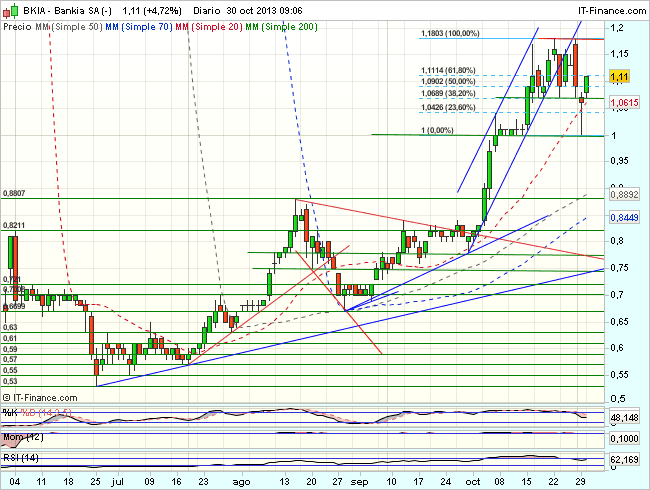The image size is (650, 490).
Task: Click the 0,8892 moving average value tag
Action: (x=624, y=194)
